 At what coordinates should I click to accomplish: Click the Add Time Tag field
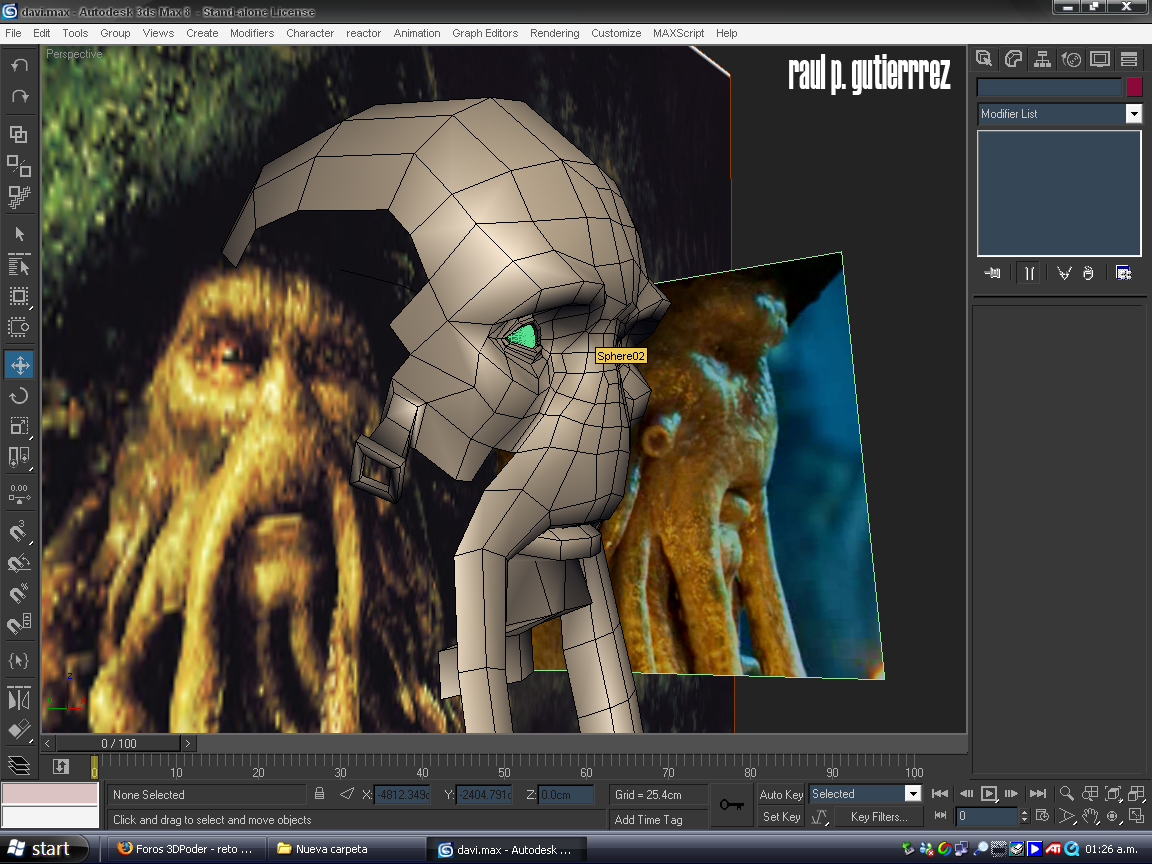point(658,820)
